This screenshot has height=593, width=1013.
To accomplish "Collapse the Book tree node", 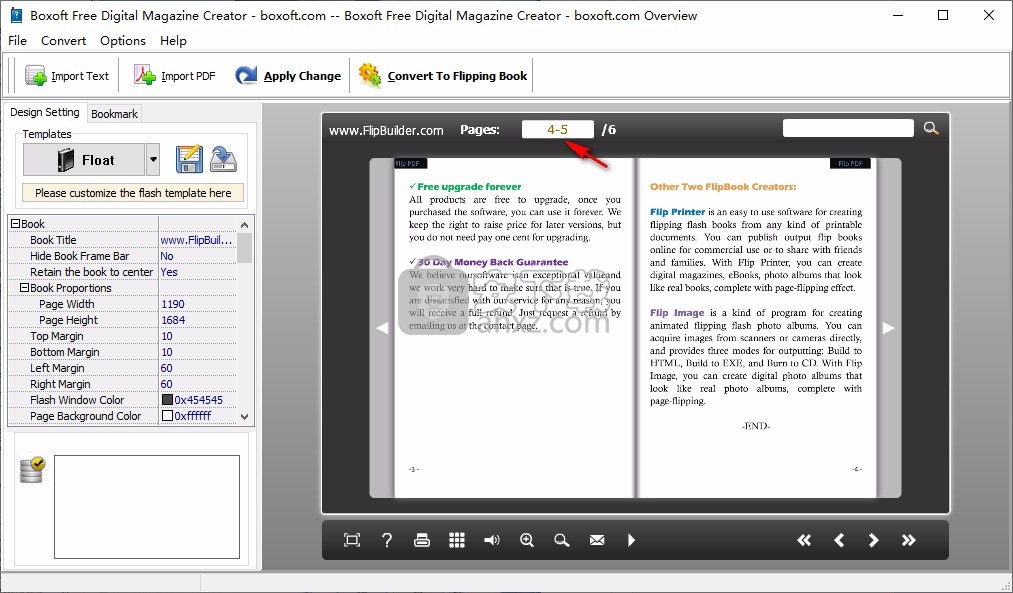I will coord(16,224).
